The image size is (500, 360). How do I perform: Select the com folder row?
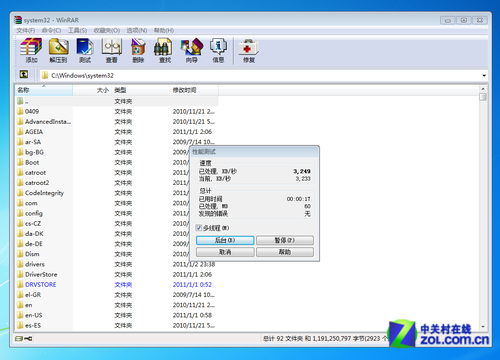click(x=103, y=203)
